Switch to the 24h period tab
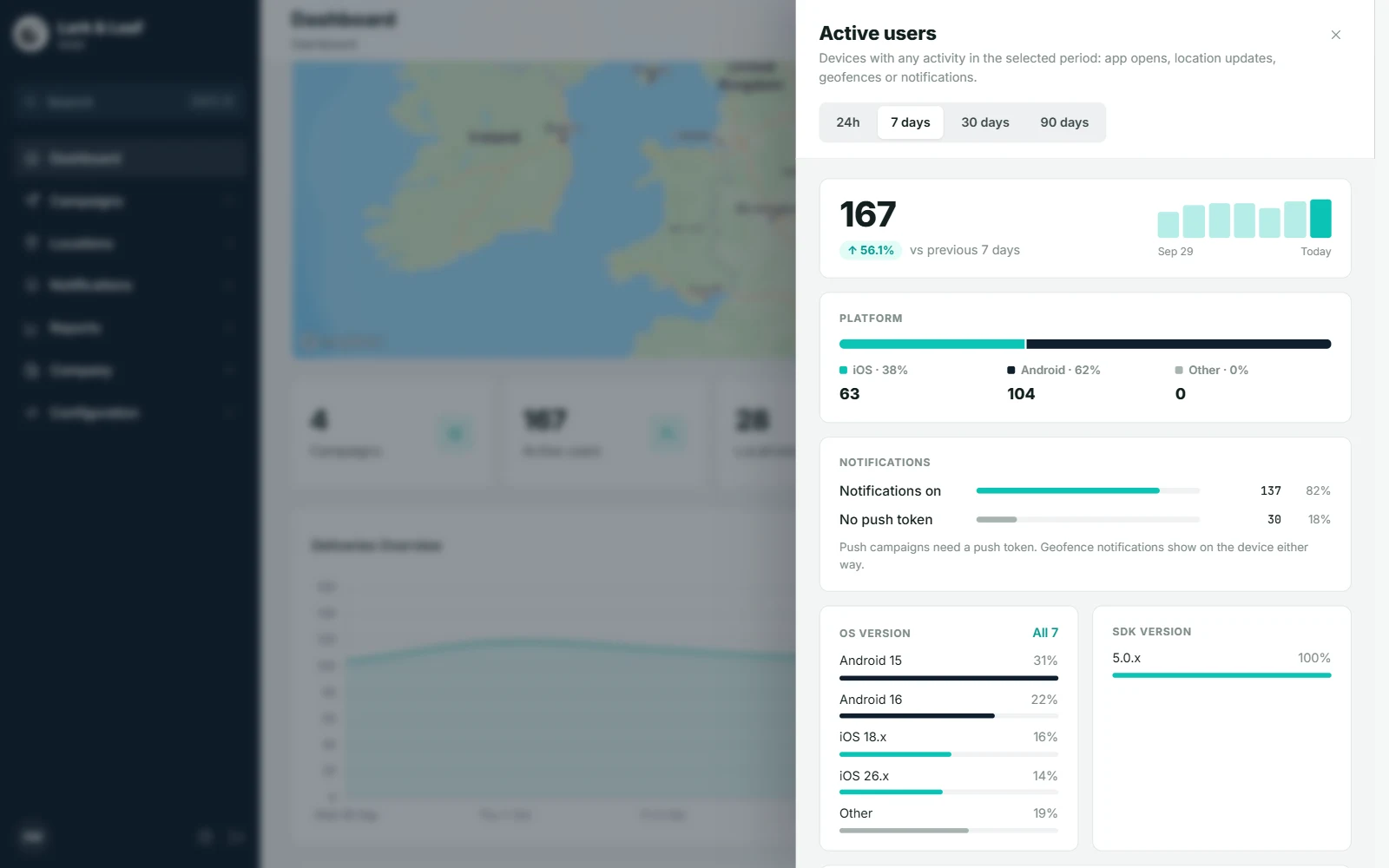This screenshot has width=1389, height=868. (x=847, y=122)
